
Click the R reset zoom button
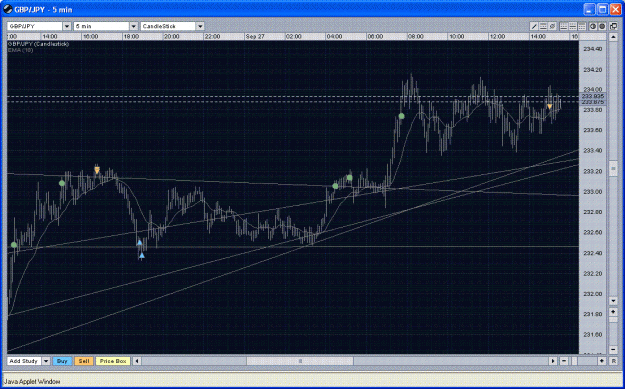point(613,361)
